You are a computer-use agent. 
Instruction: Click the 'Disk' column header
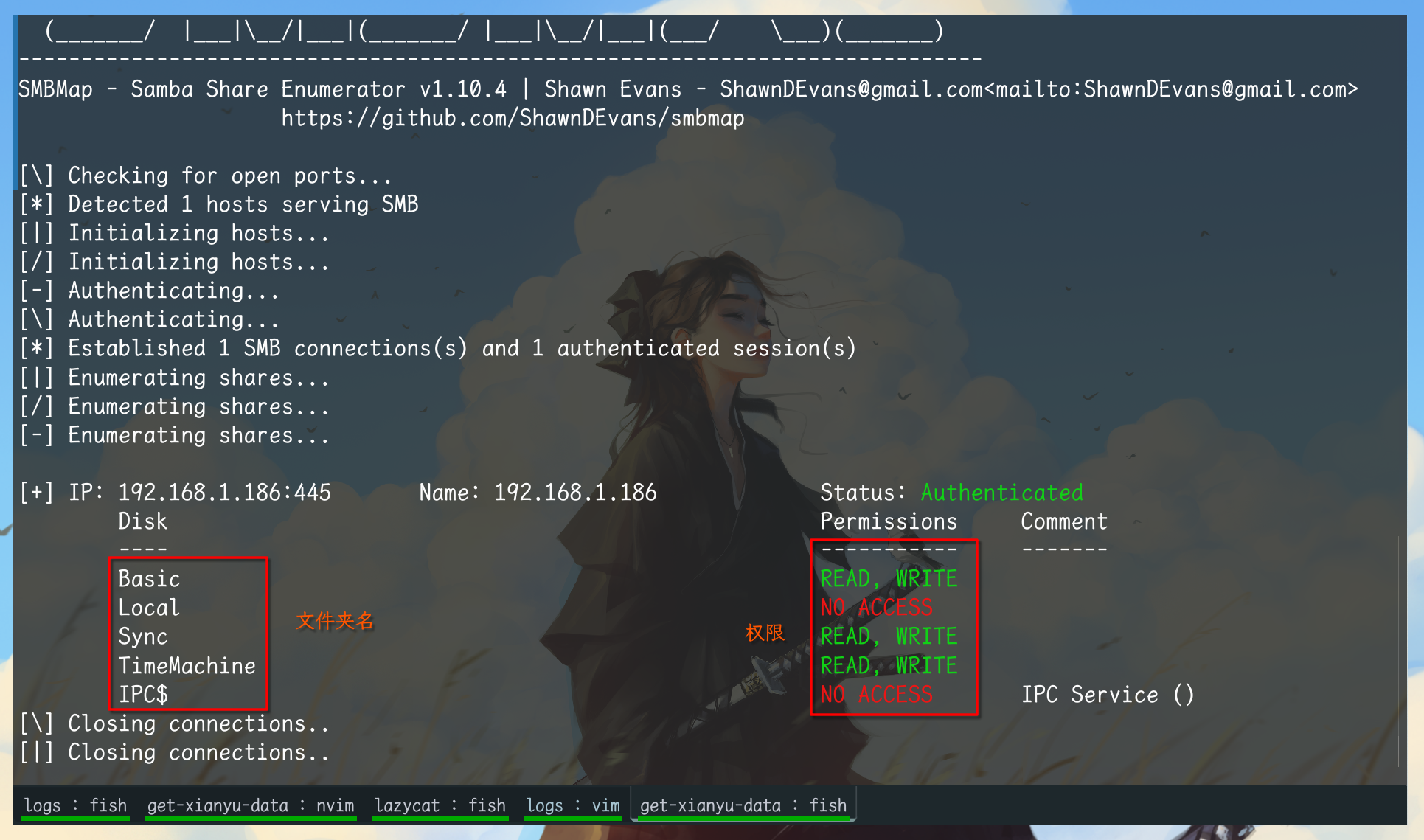[143, 521]
